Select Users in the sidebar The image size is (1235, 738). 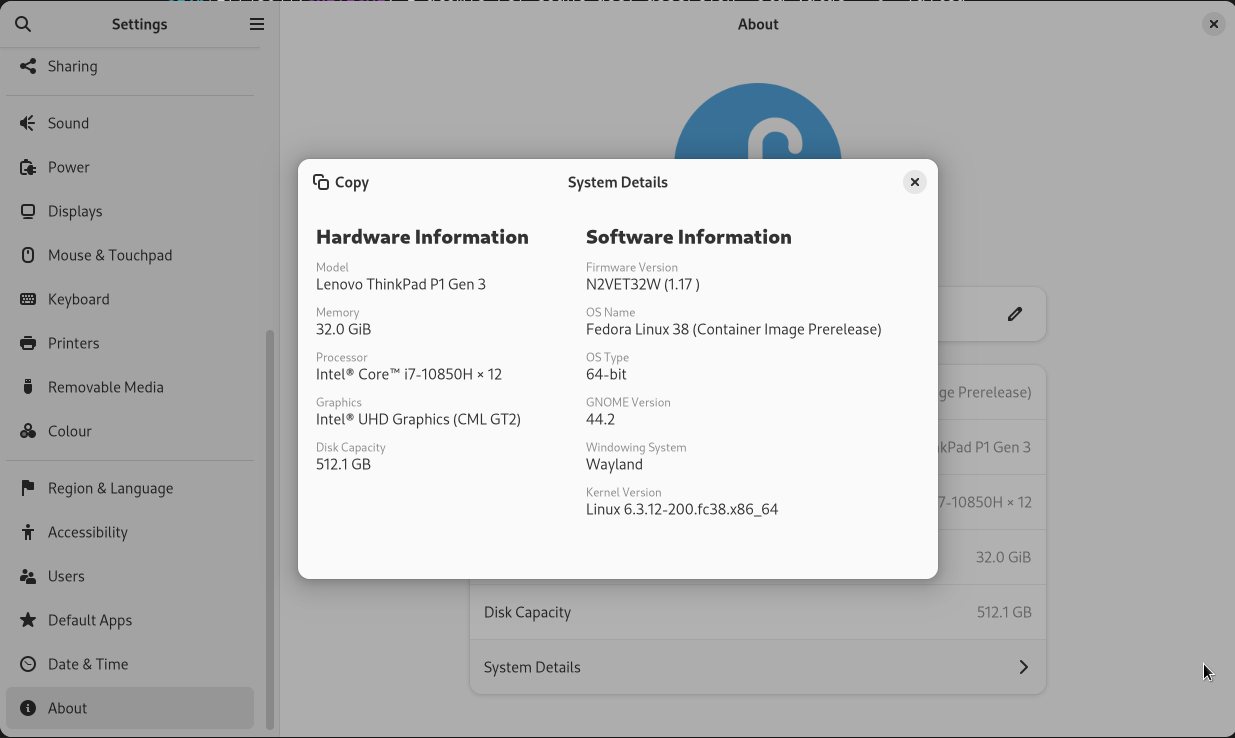[130, 576]
